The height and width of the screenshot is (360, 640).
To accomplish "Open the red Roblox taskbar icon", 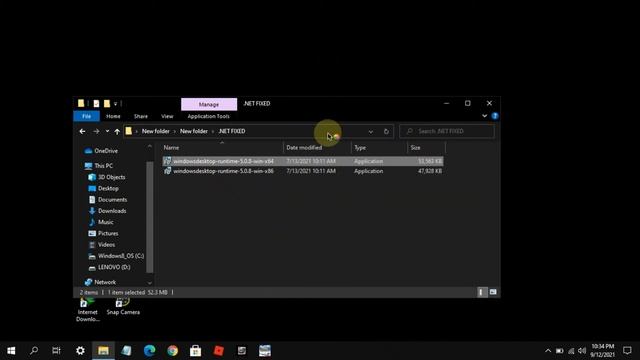I will tap(219, 351).
